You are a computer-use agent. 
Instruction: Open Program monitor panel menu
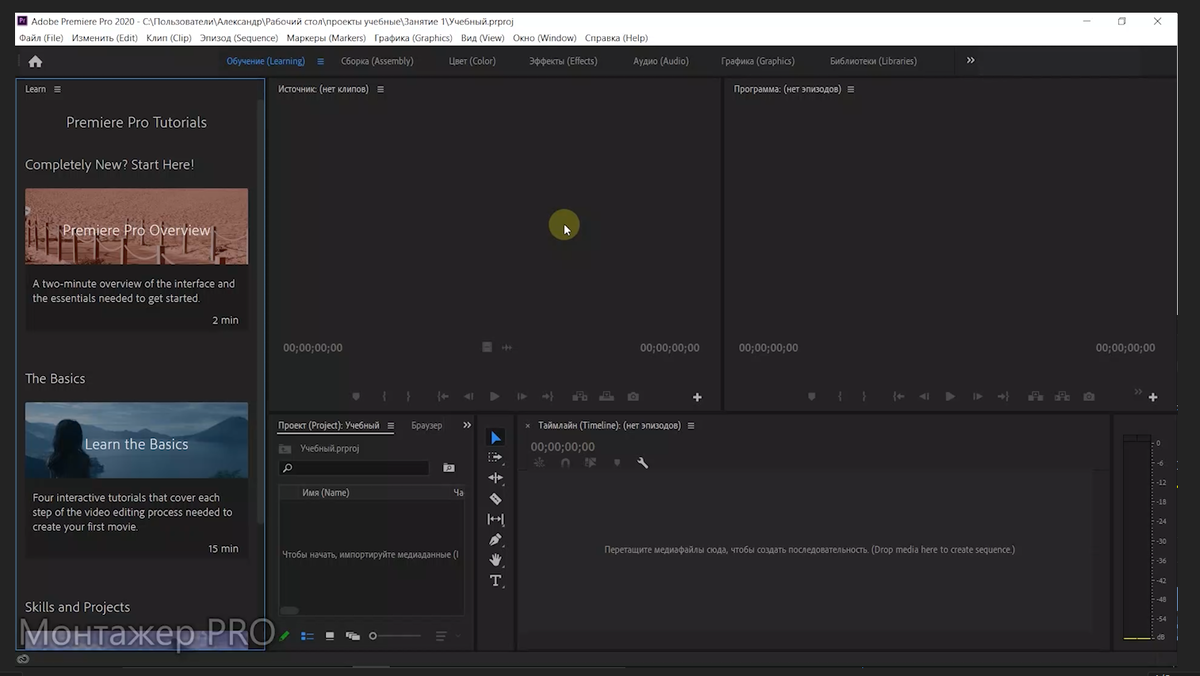click(x=851, y=89)
